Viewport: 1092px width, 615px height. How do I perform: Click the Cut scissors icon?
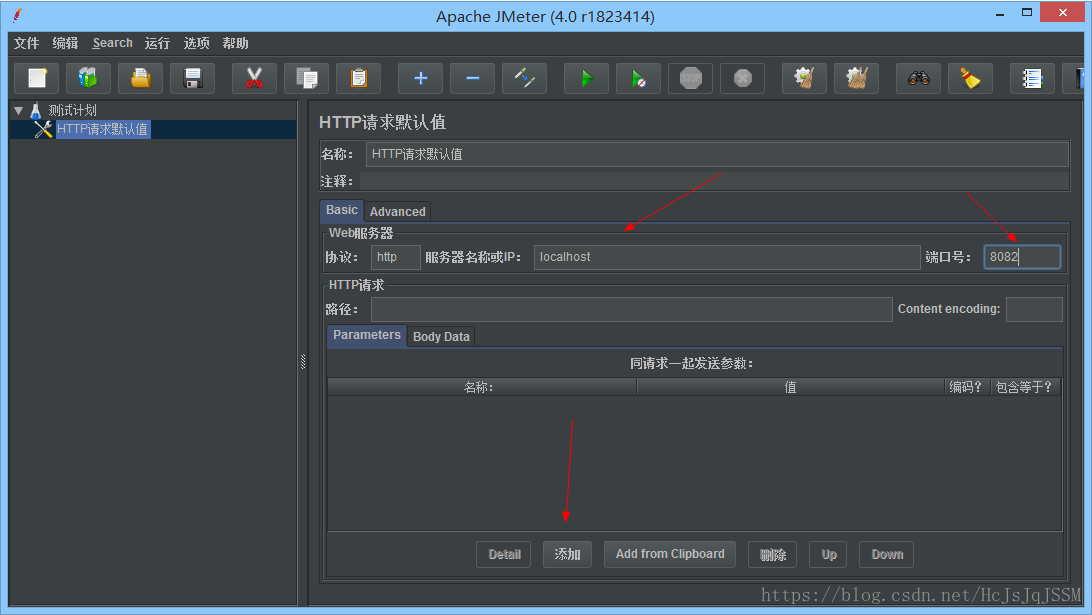point(255,78)
